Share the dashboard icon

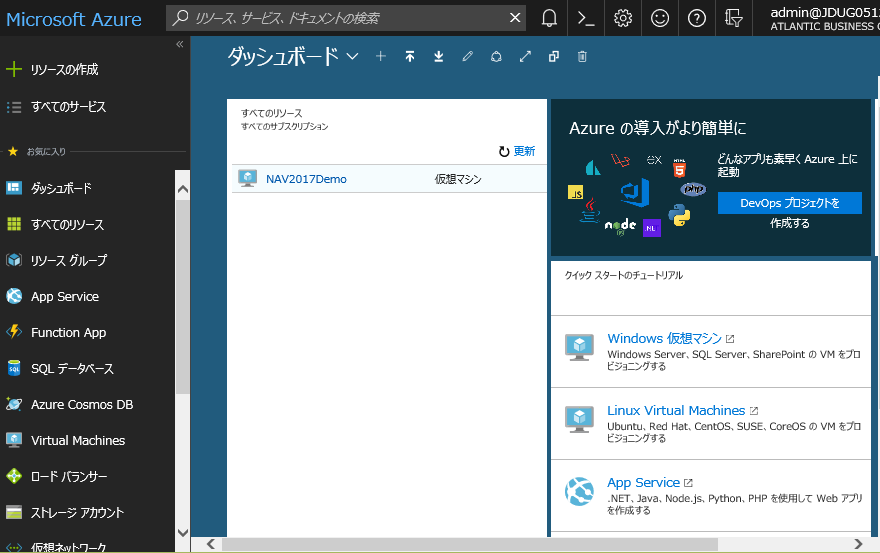pyautogui.click(x=496, y=56)
